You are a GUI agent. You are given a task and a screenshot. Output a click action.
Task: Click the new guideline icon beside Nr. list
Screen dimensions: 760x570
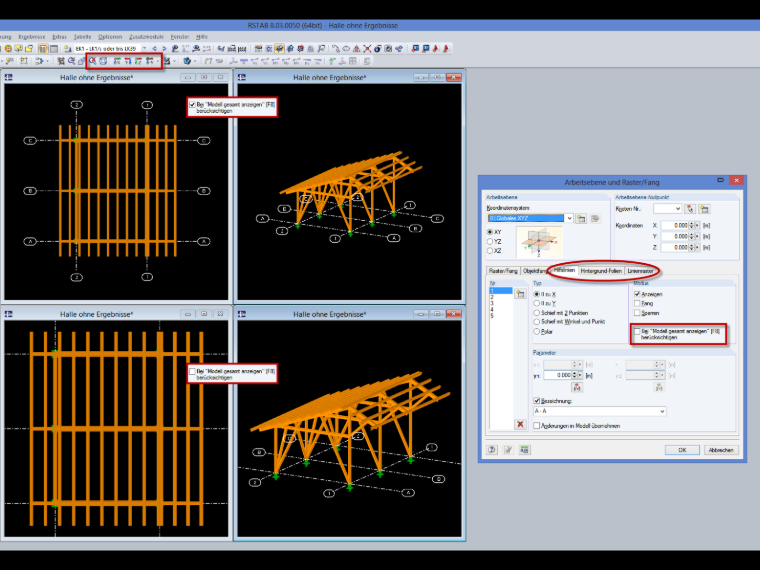click(x=520, y=294)
